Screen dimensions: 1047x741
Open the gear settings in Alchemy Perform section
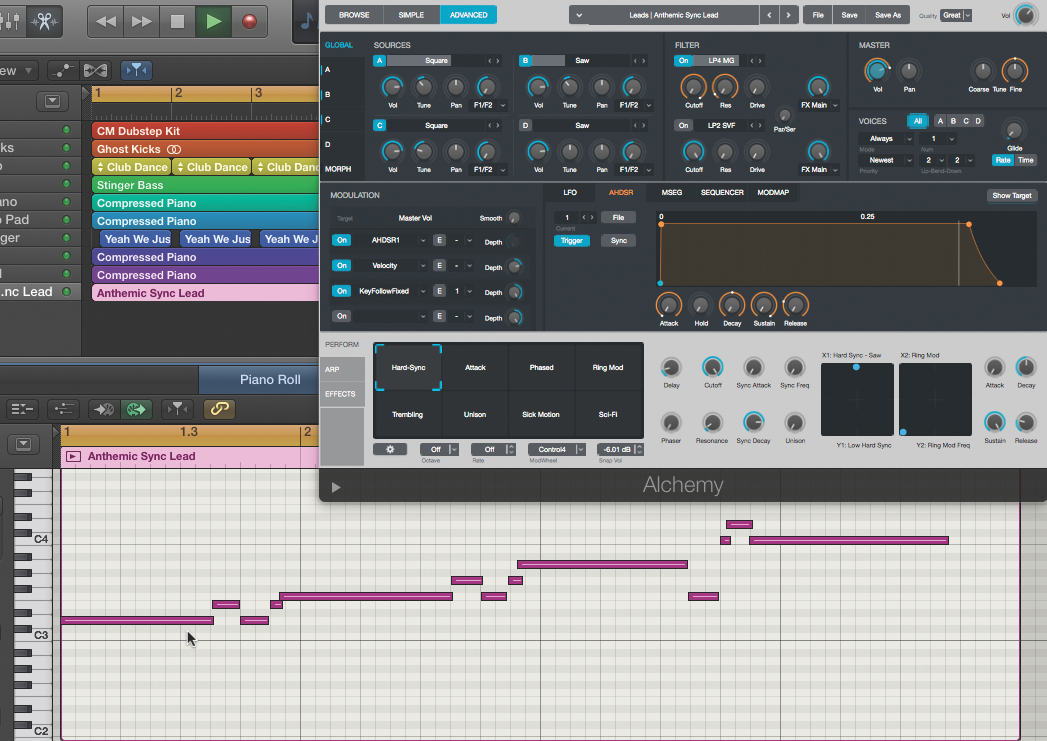click(390, 449)
